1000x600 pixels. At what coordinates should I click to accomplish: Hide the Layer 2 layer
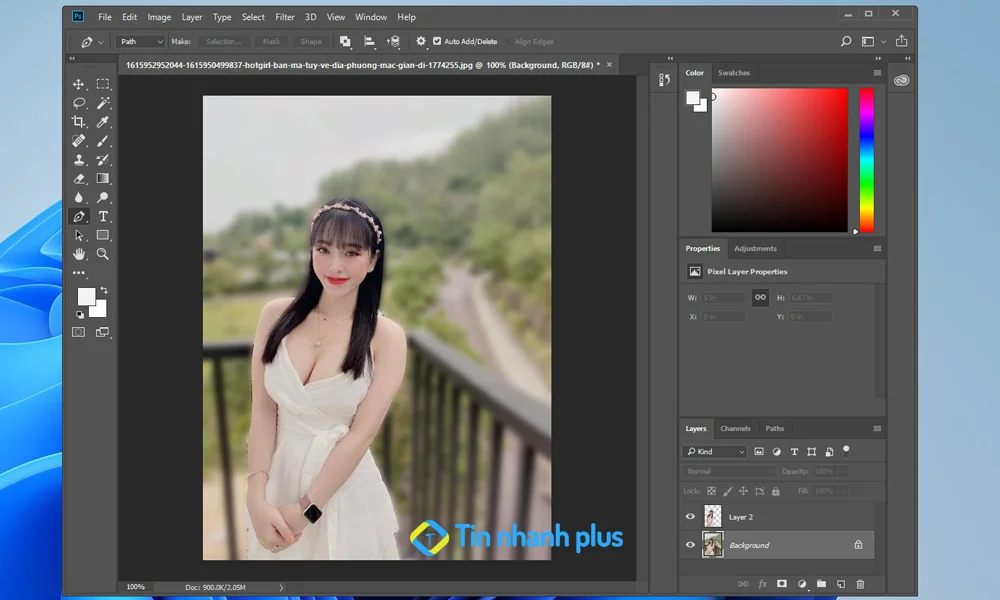pyautogui.click(x=689, y=516)
